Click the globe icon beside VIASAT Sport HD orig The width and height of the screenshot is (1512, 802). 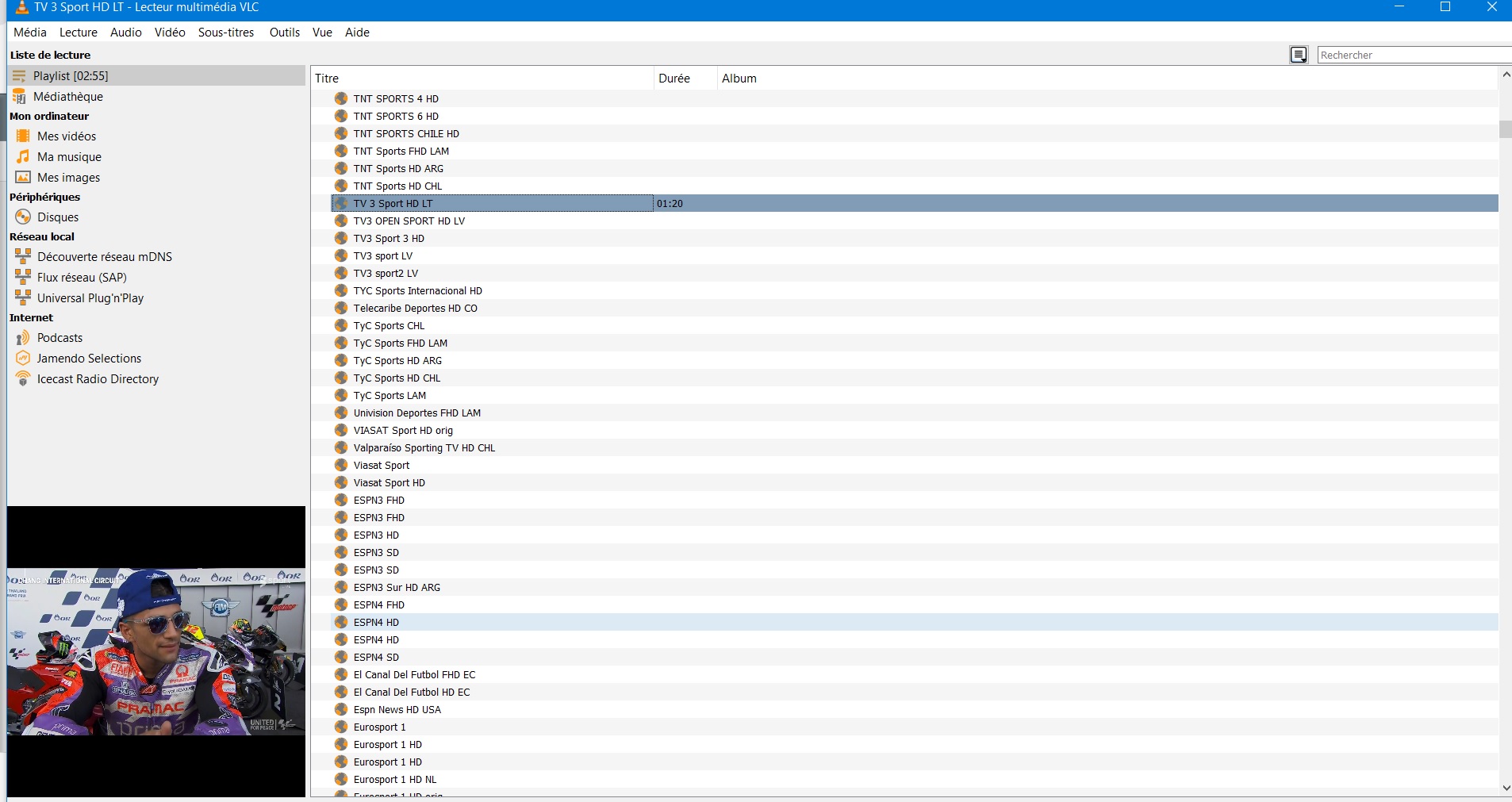click(341, 430)
